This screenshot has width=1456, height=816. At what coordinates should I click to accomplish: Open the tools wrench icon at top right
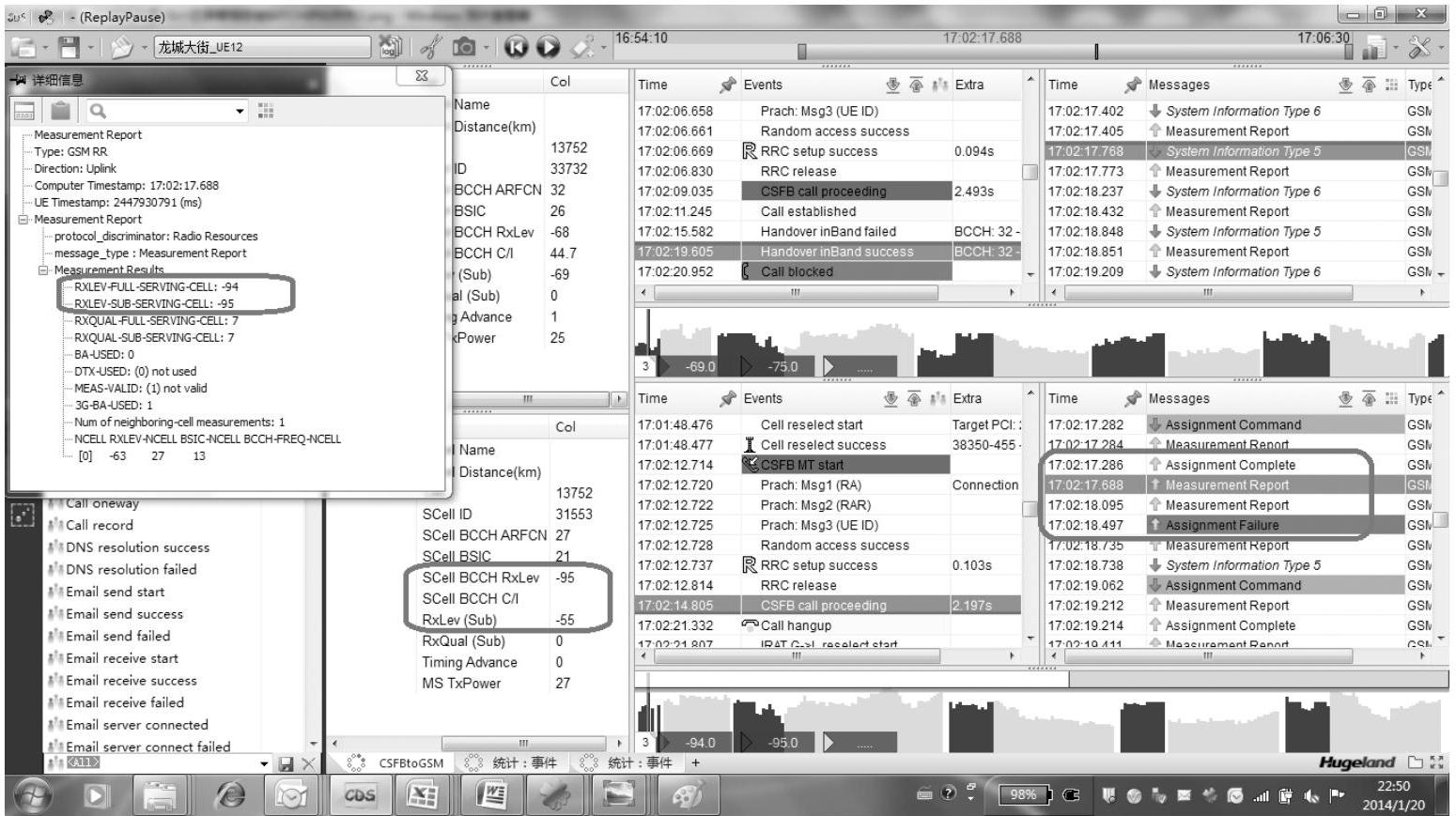coord(1419,46)
